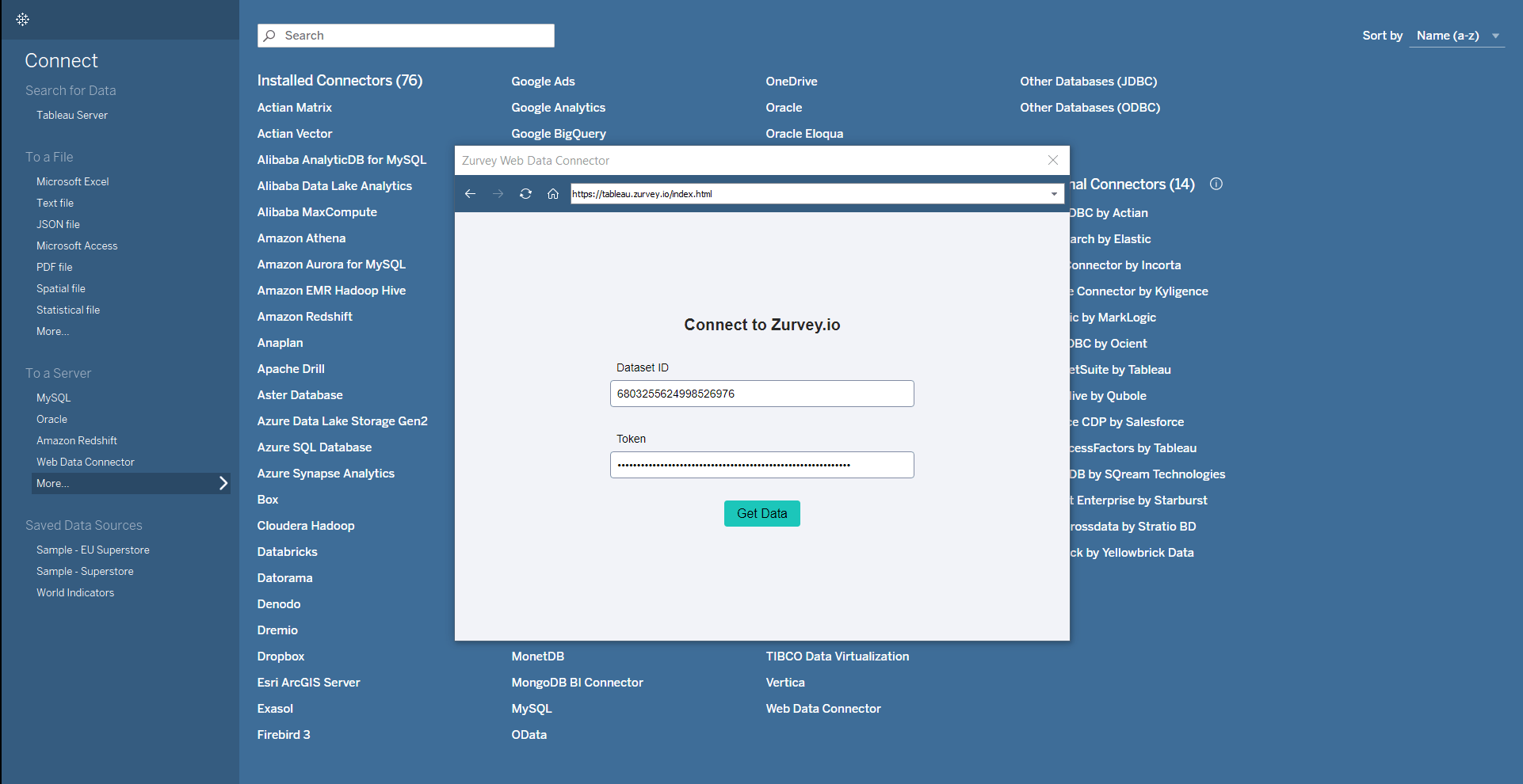This screenshot has width=1523, height=784.
Task: Select MySQL under To a Server
Action: [54, 398]
